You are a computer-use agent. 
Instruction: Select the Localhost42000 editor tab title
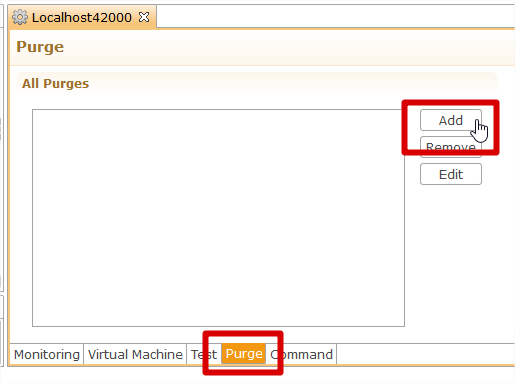click(82, 17)
